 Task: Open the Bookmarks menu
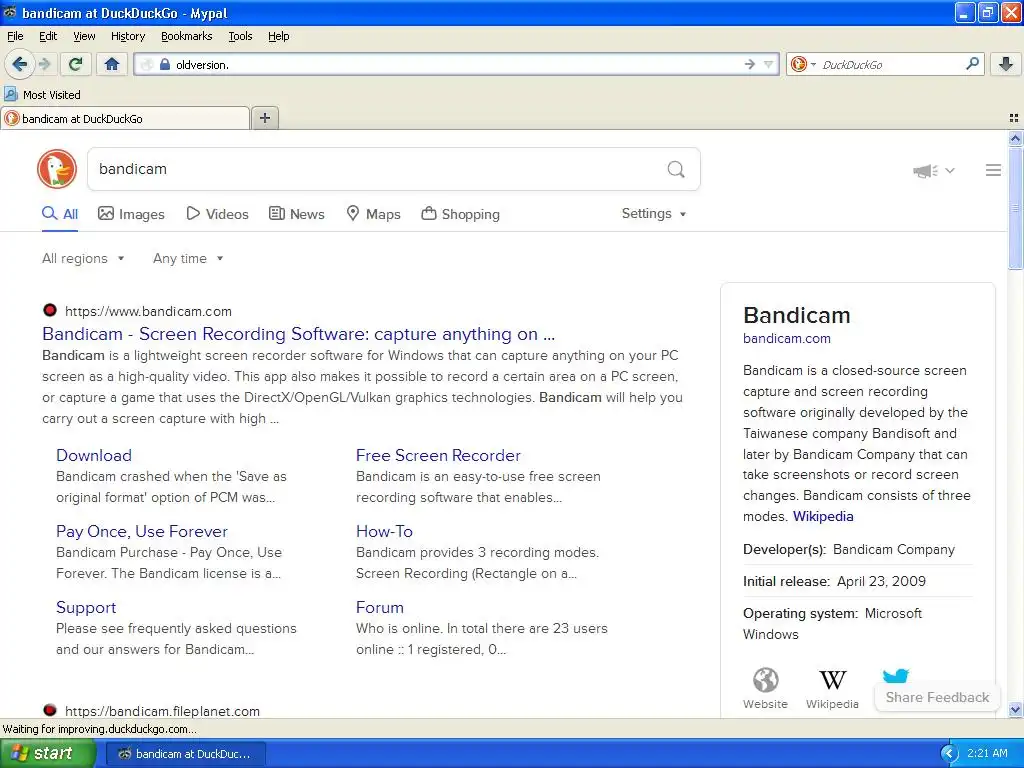[186, 36]
